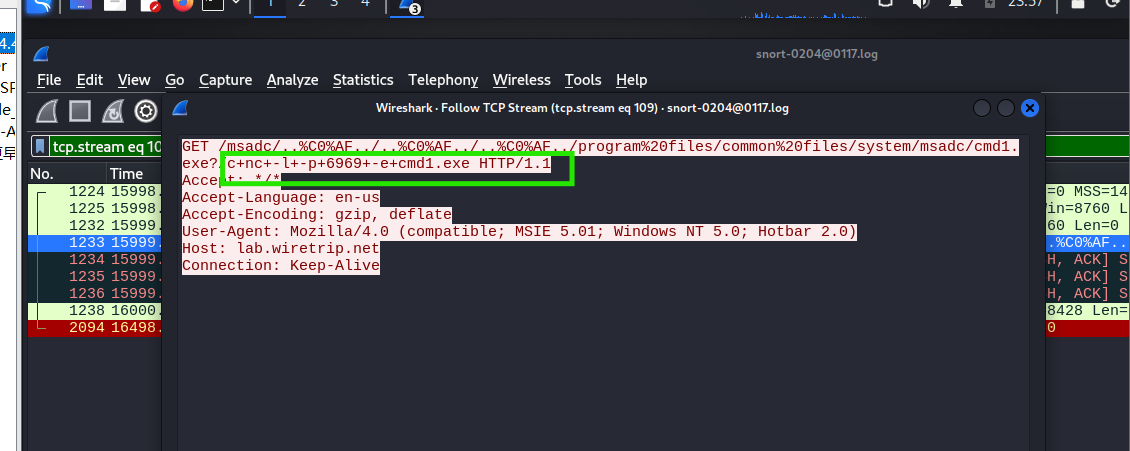1130x451 pixels.
Task: Open the Go menu
Action: coord(175,80)
